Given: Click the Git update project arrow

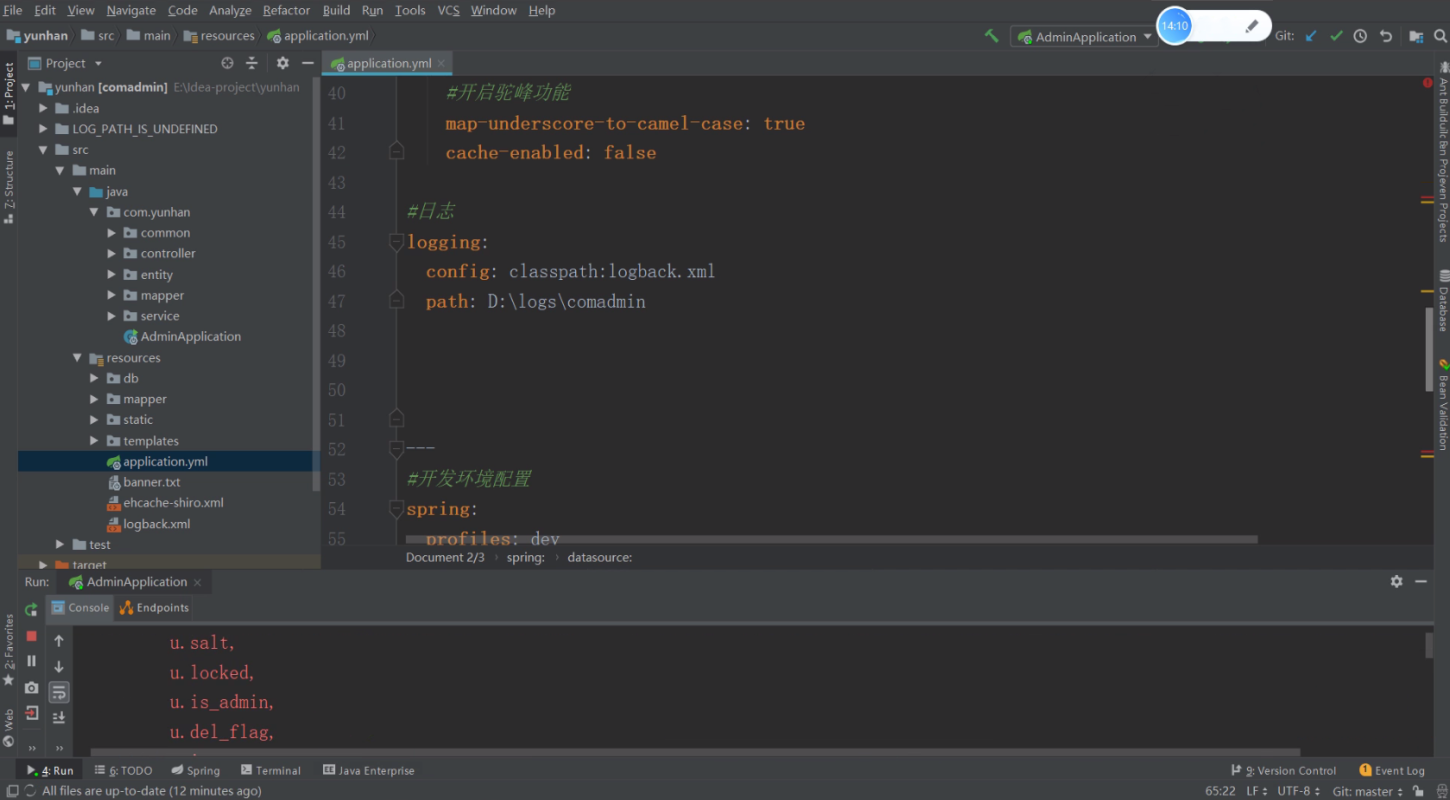Looking at the screenshot, I should [x=1311, y=36].
